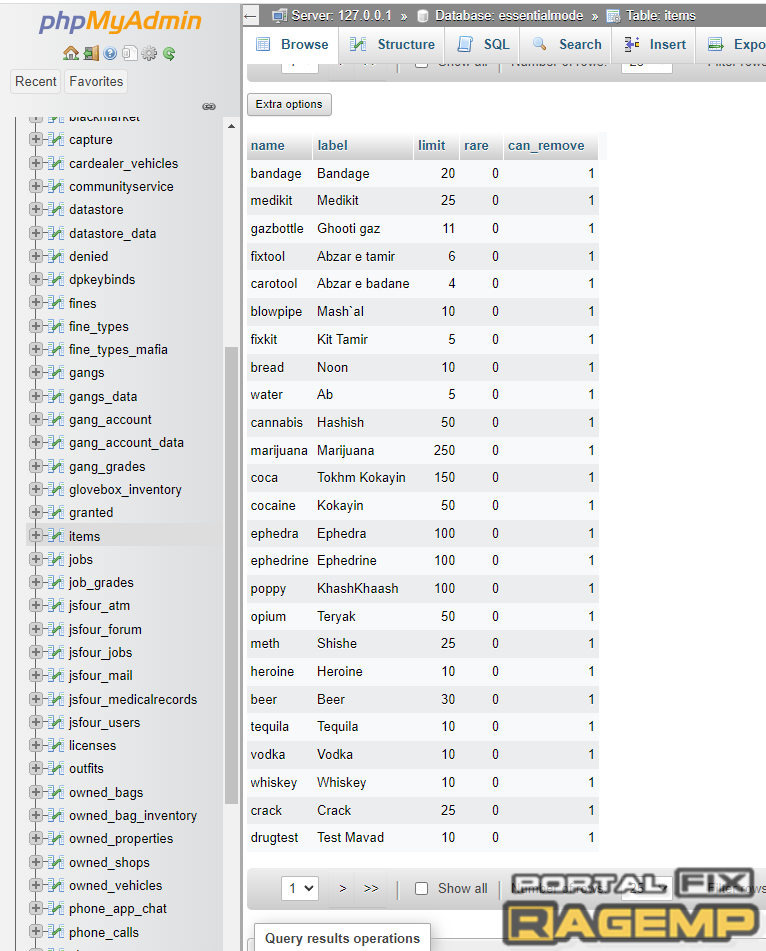Go to next page with > button
This screenshot has width=766, height=951.
point(343,889)
